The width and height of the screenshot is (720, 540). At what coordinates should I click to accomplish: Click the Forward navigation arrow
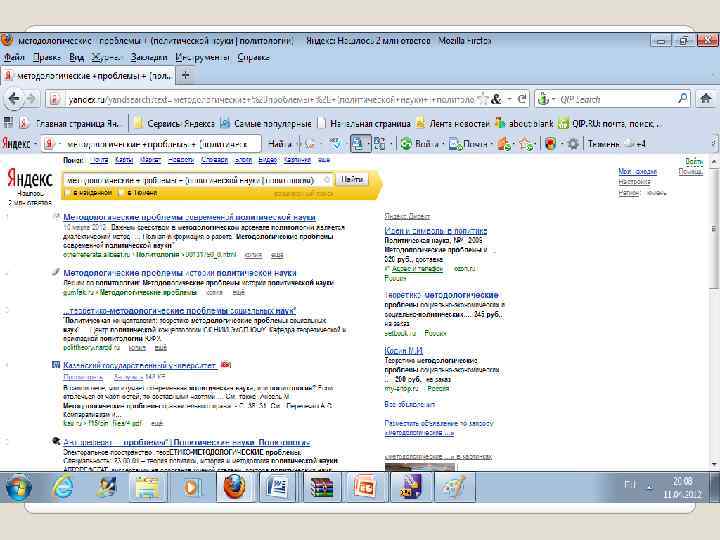(31, 99)
